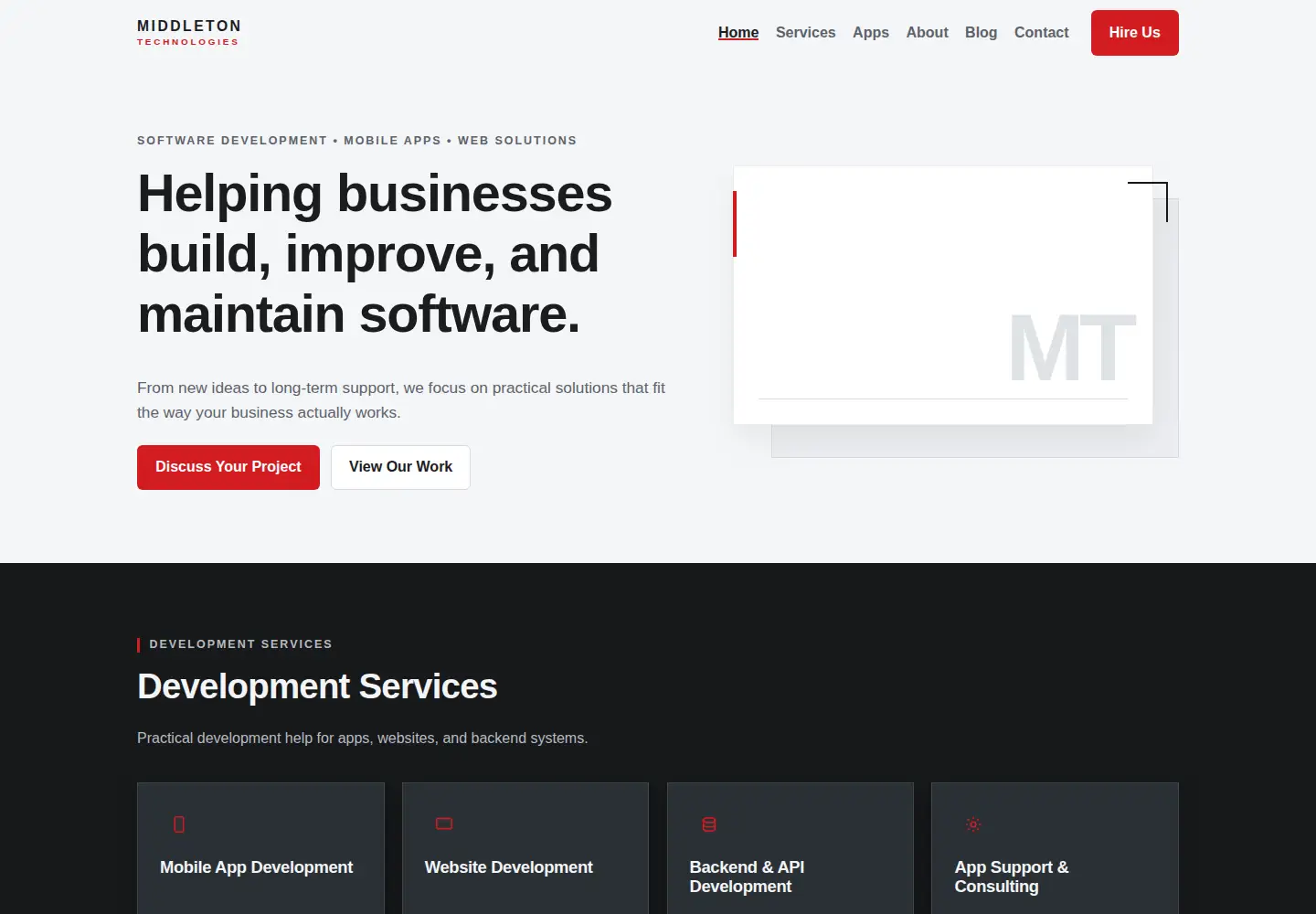Open the Home nav link
Screen dimensions: 1316x914
tap(738, 32)
